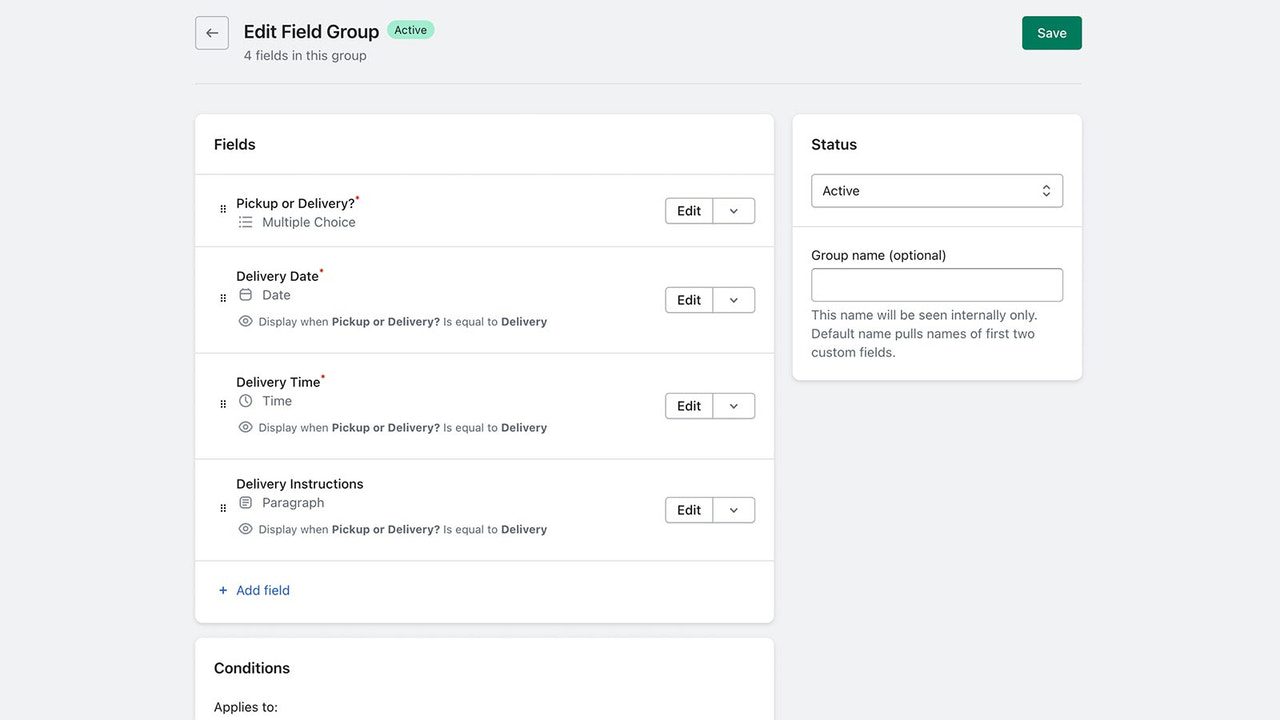Click the calendar icon beside Delivery Date

pyautogui.click(x=245, y=294)
